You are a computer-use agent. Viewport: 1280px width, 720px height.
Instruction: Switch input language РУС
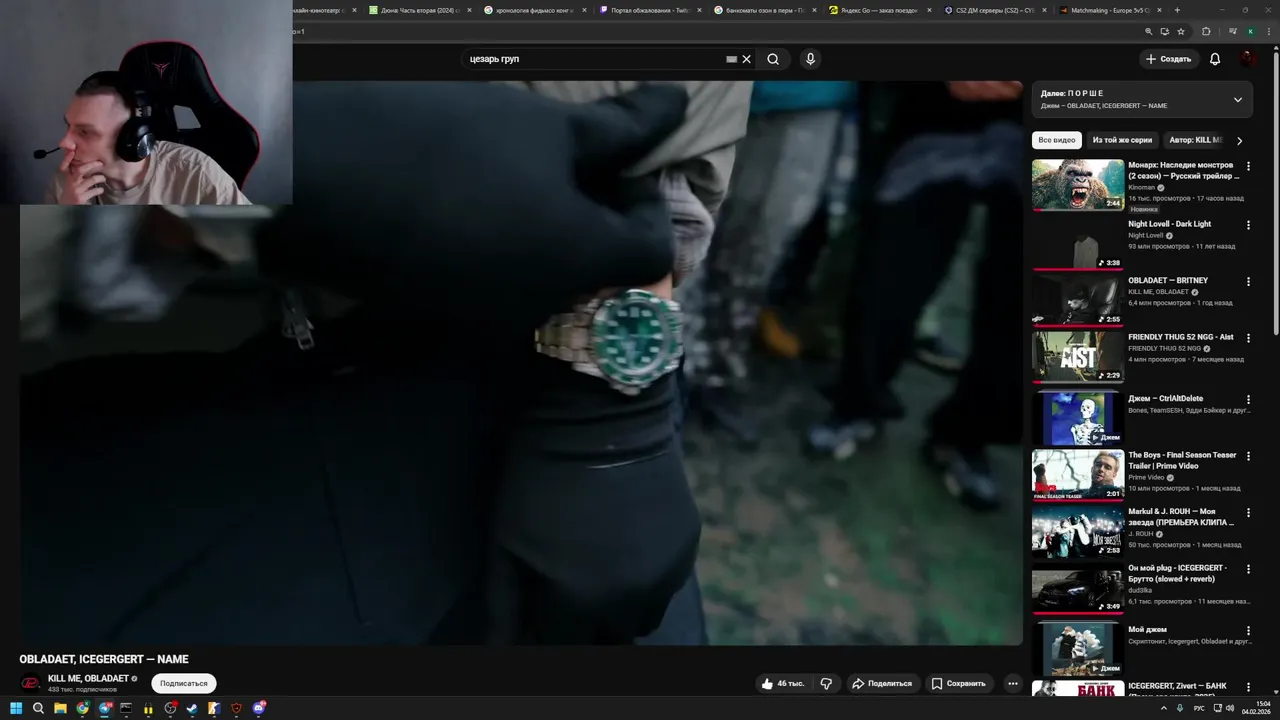click(x=1199, y=708)
